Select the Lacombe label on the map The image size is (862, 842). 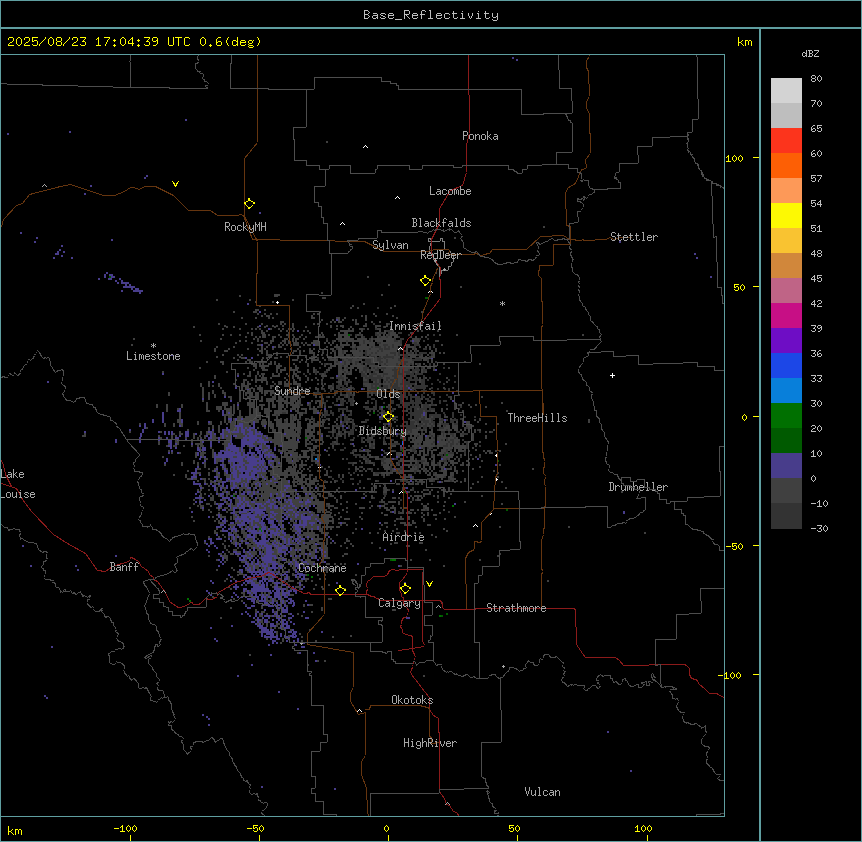tap(450, 191)
